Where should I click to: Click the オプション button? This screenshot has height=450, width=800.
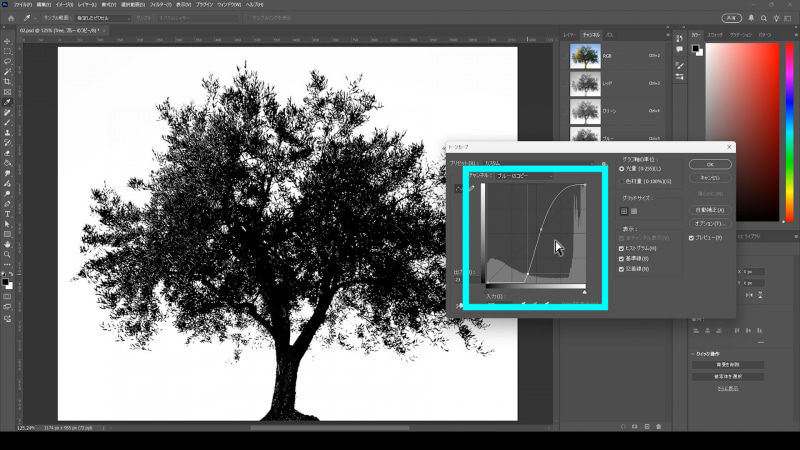[710, 223]
